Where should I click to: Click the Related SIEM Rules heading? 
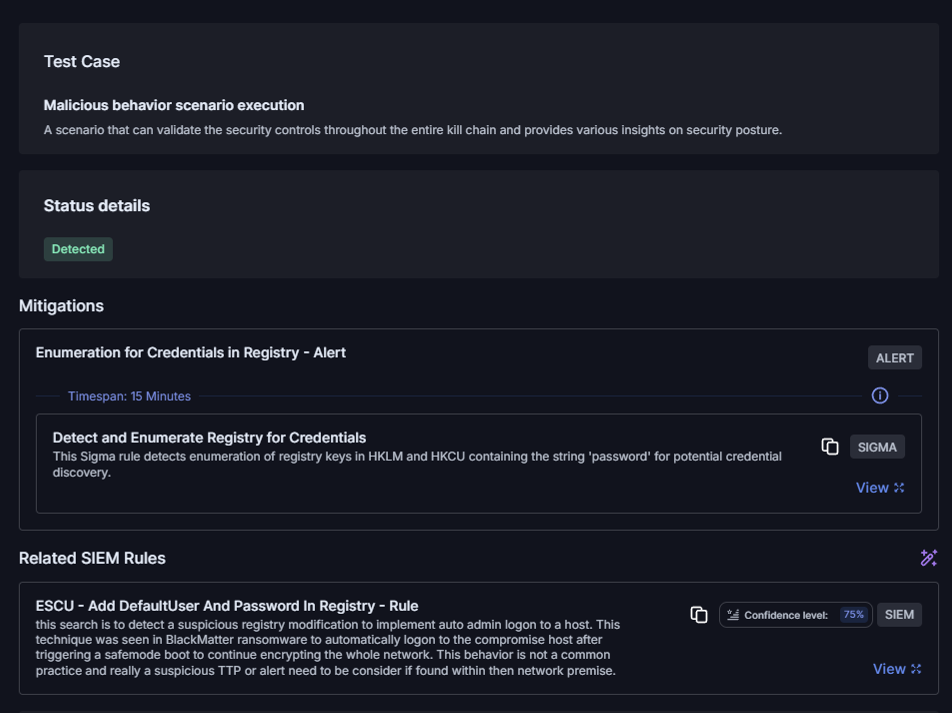[x=92, y=558]
